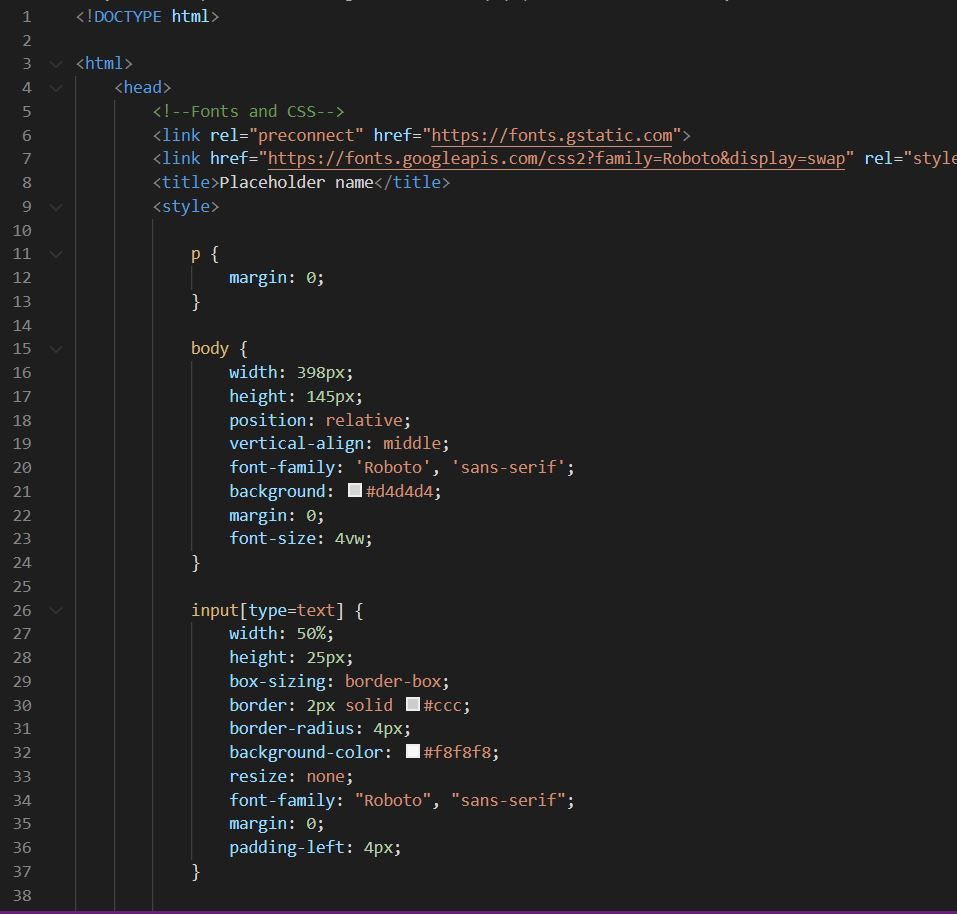Select line number 38 in gutter
Viewport: 957px width, 914px height.
click(x=22, y=896)
